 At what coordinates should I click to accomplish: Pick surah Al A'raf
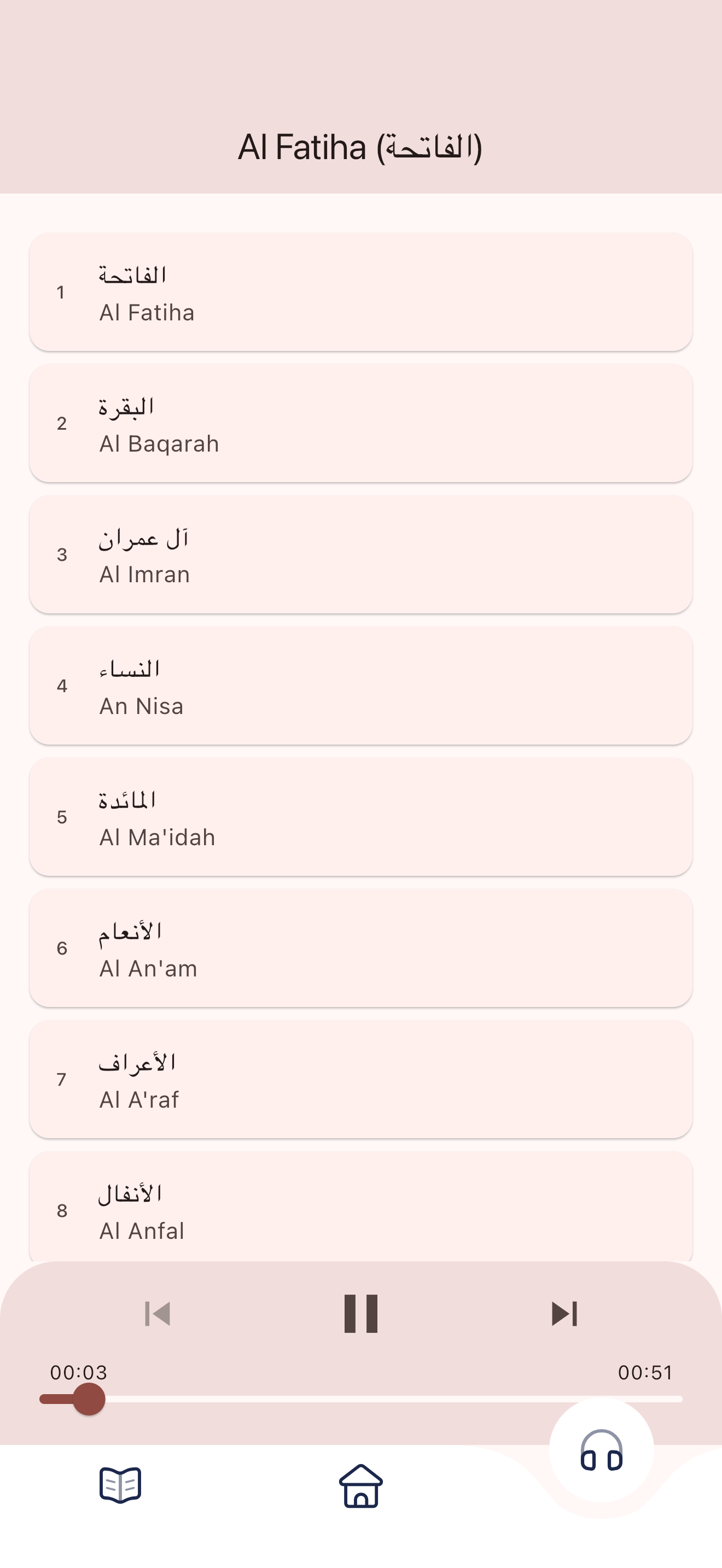[360, 1079]
